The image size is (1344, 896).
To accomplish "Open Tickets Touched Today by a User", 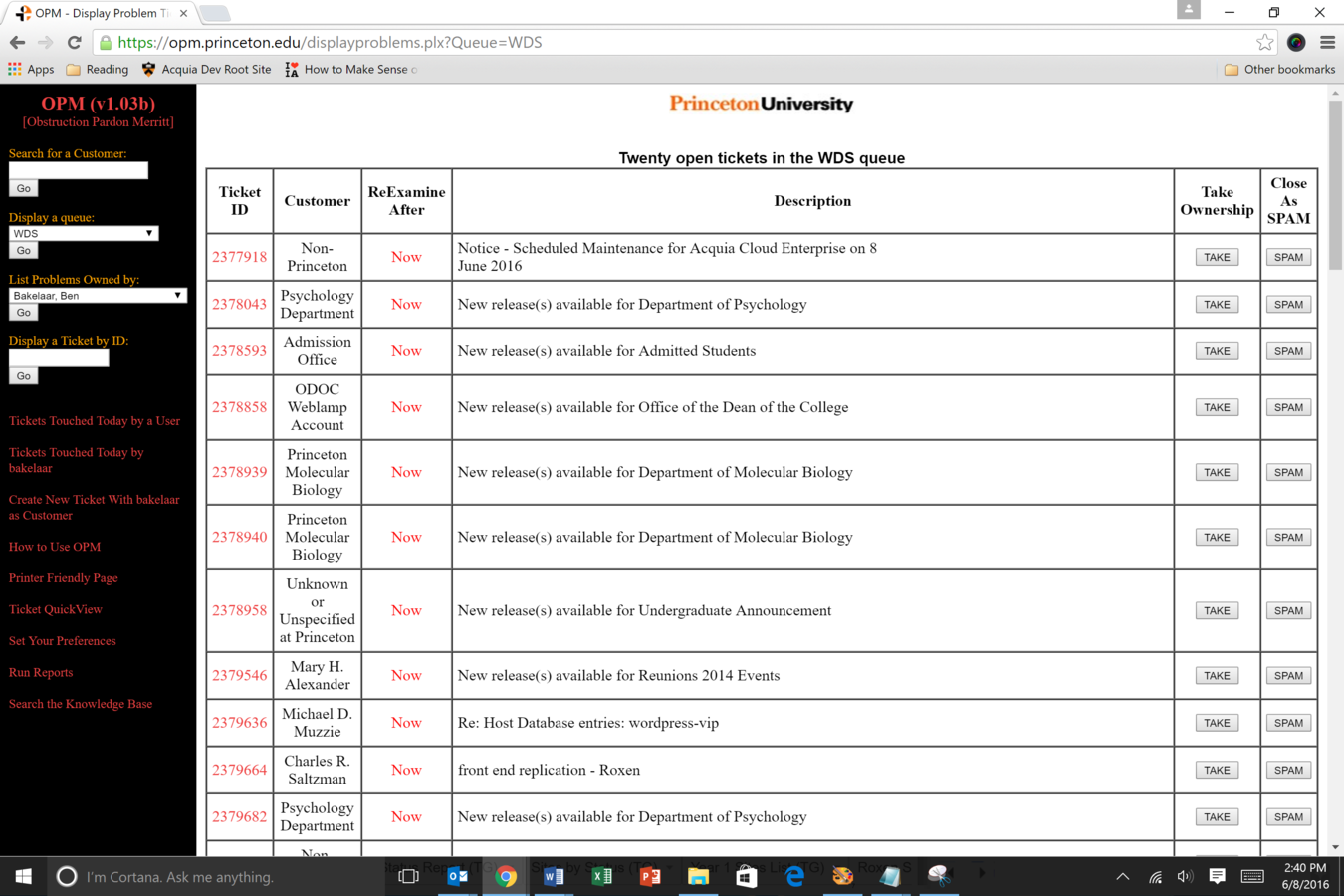I will click(95, 421).
